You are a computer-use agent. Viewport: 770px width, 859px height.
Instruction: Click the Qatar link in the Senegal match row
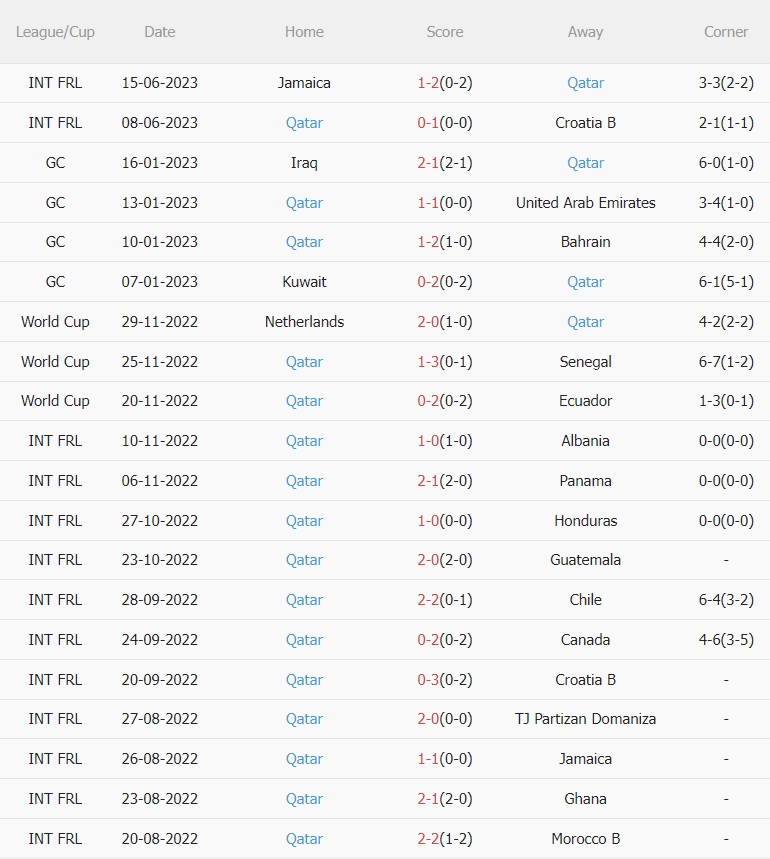[x=304, y=362]
